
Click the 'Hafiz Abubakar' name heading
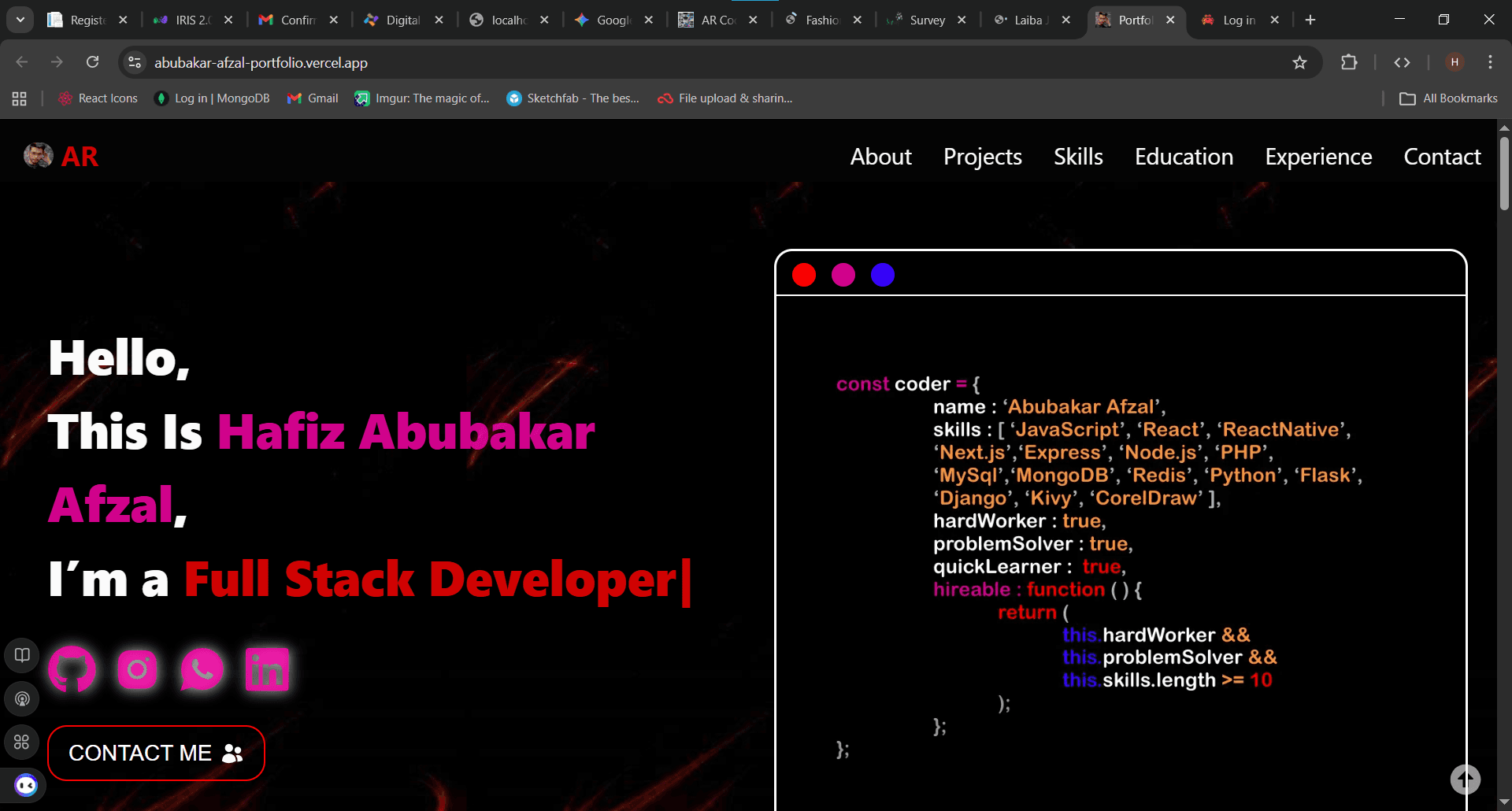(406, 431)
